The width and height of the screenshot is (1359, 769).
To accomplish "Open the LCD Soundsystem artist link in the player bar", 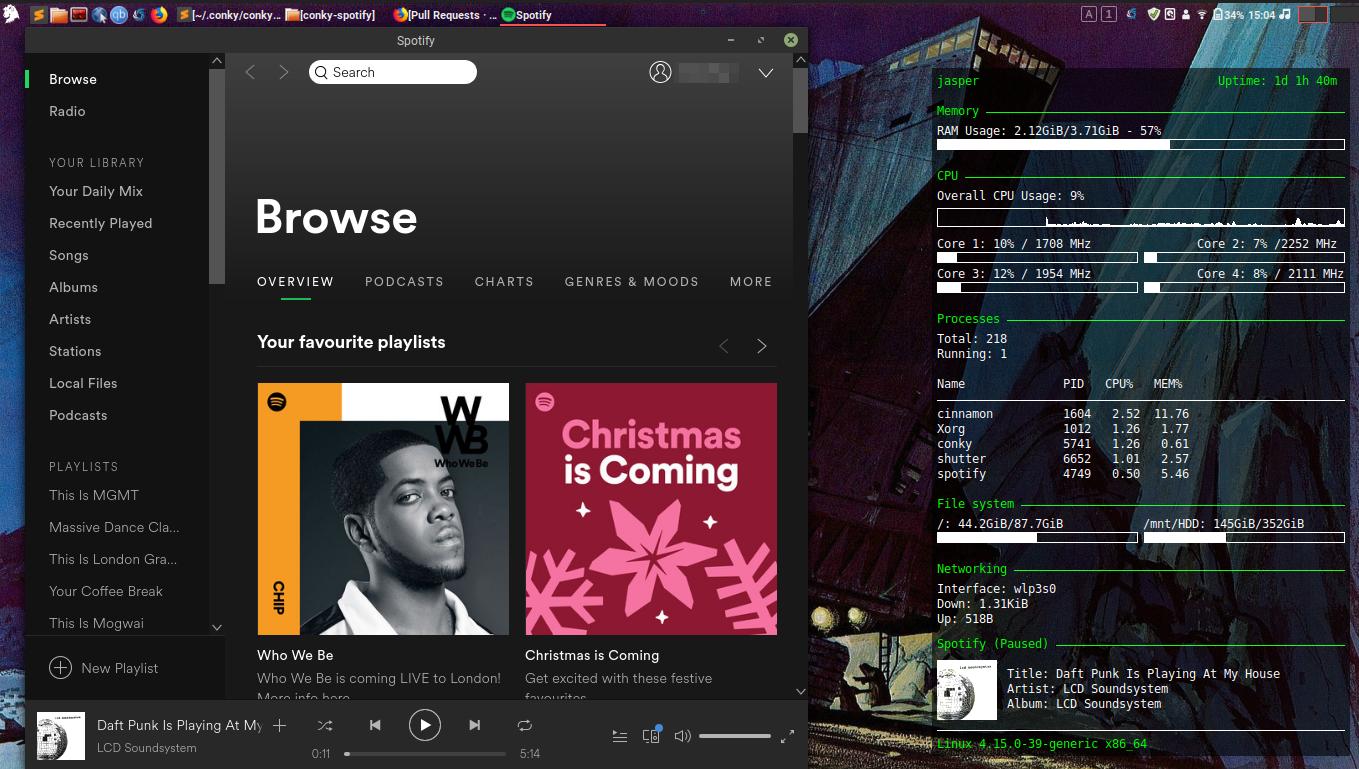I will (147, 748).
